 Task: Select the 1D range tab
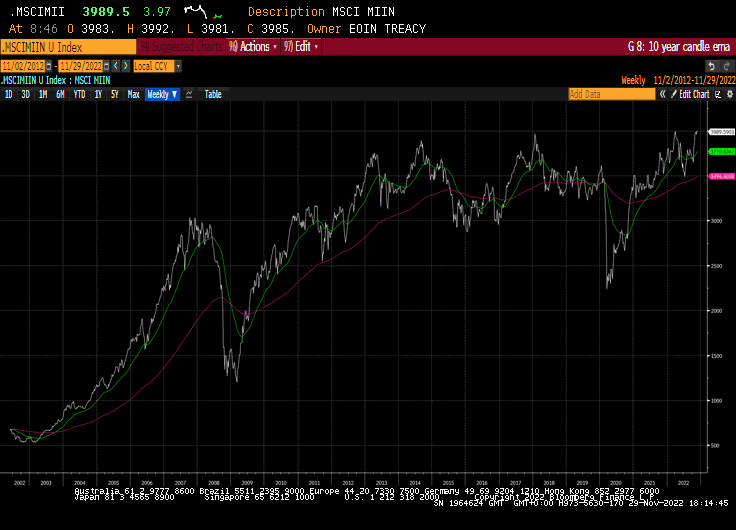click(x=8, y=94)
